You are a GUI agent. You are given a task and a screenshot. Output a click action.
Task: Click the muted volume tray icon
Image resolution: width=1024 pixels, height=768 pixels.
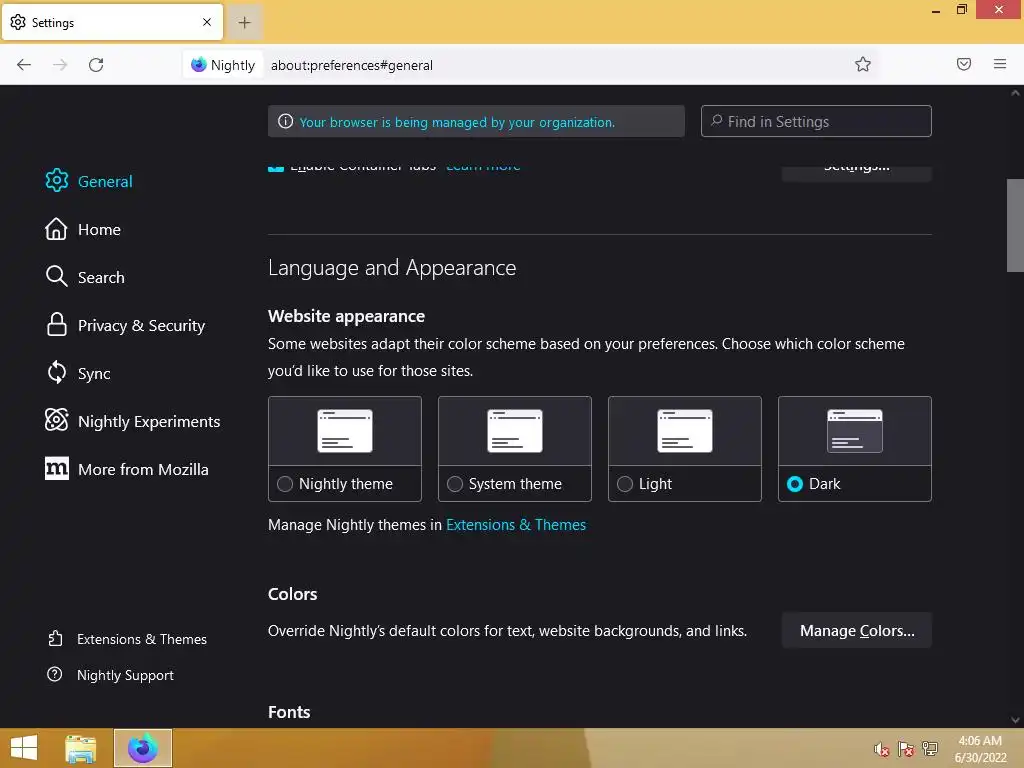[882, 749]
